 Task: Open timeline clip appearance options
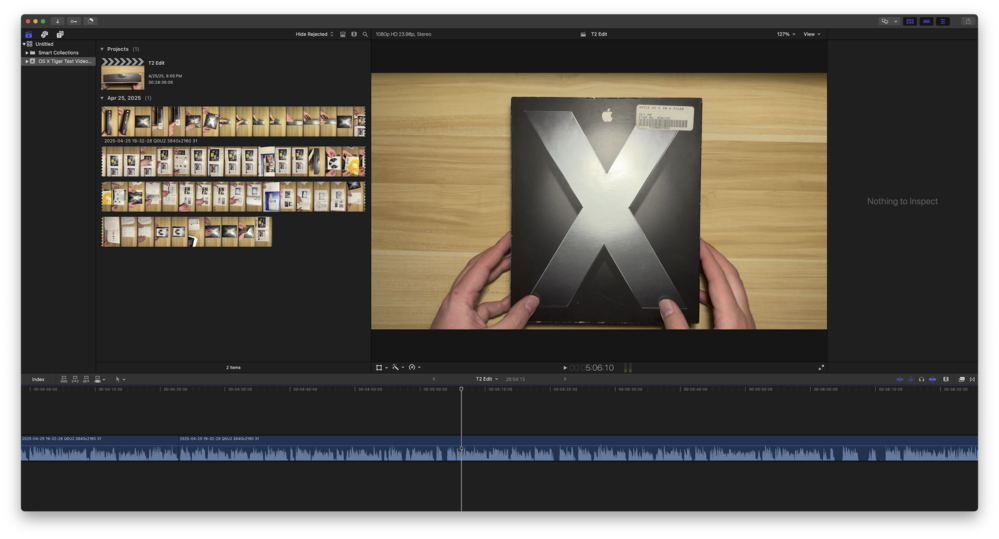(946, 380)
